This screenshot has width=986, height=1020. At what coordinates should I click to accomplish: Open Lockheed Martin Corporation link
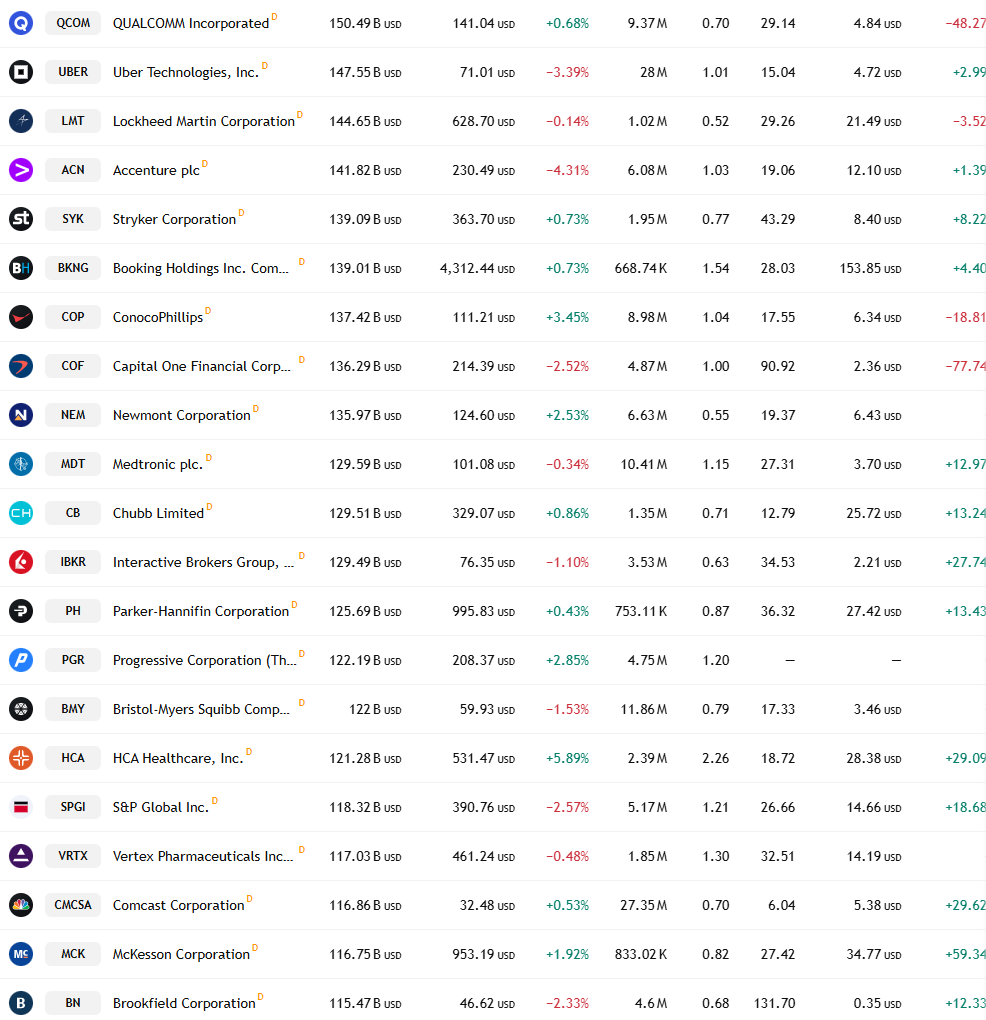coord(204,122)
